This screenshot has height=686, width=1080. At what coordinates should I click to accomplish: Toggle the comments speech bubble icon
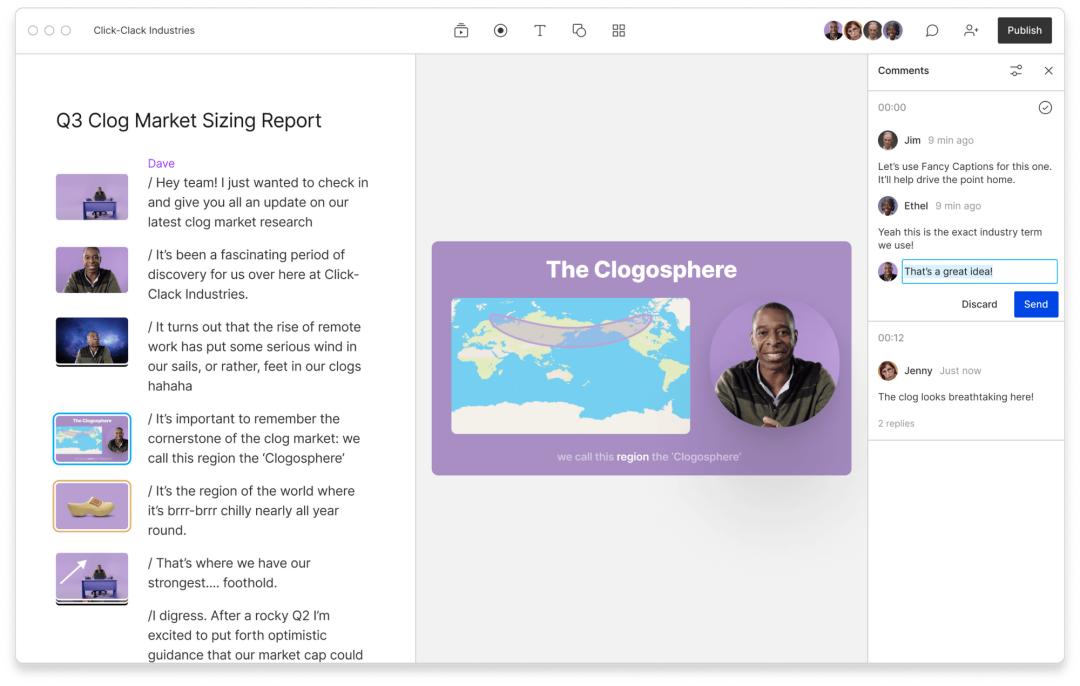(x=932, y=31)
